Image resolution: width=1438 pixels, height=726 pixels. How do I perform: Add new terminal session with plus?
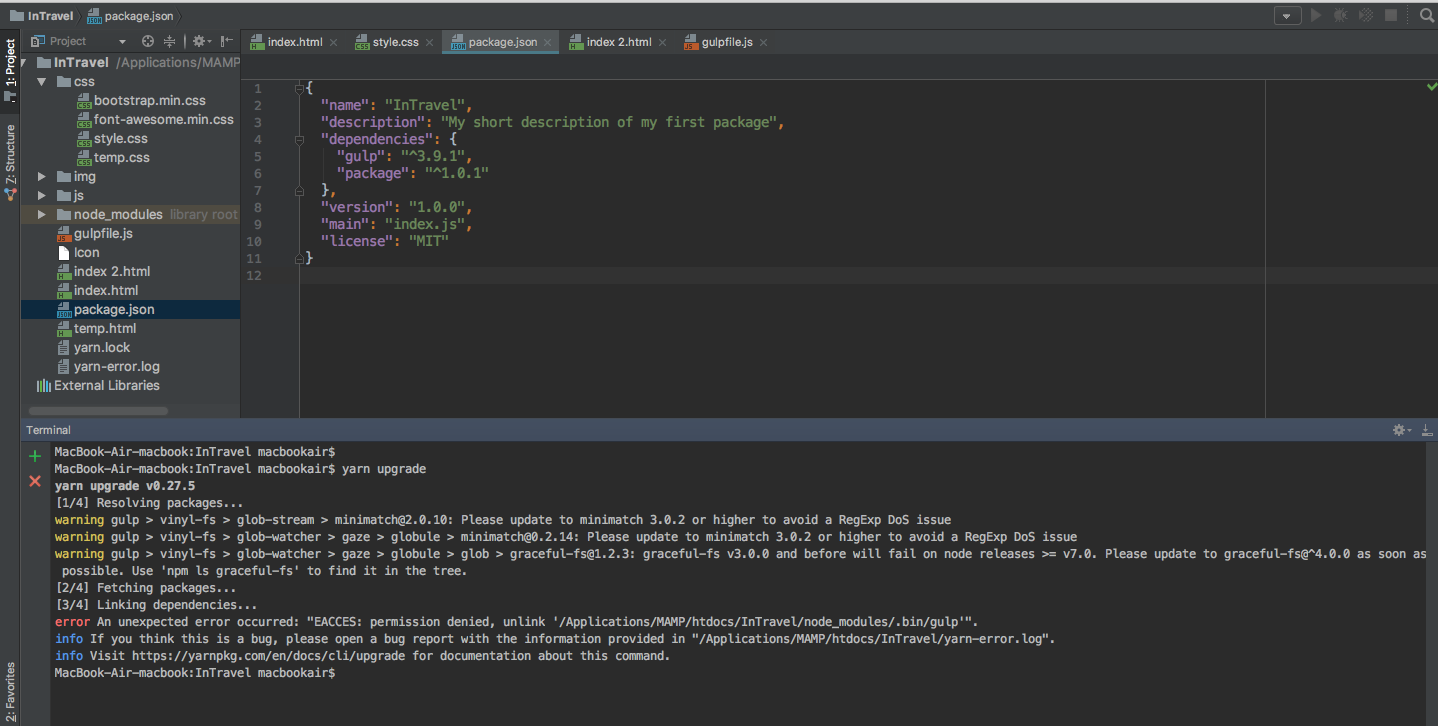tap(35, 456)
